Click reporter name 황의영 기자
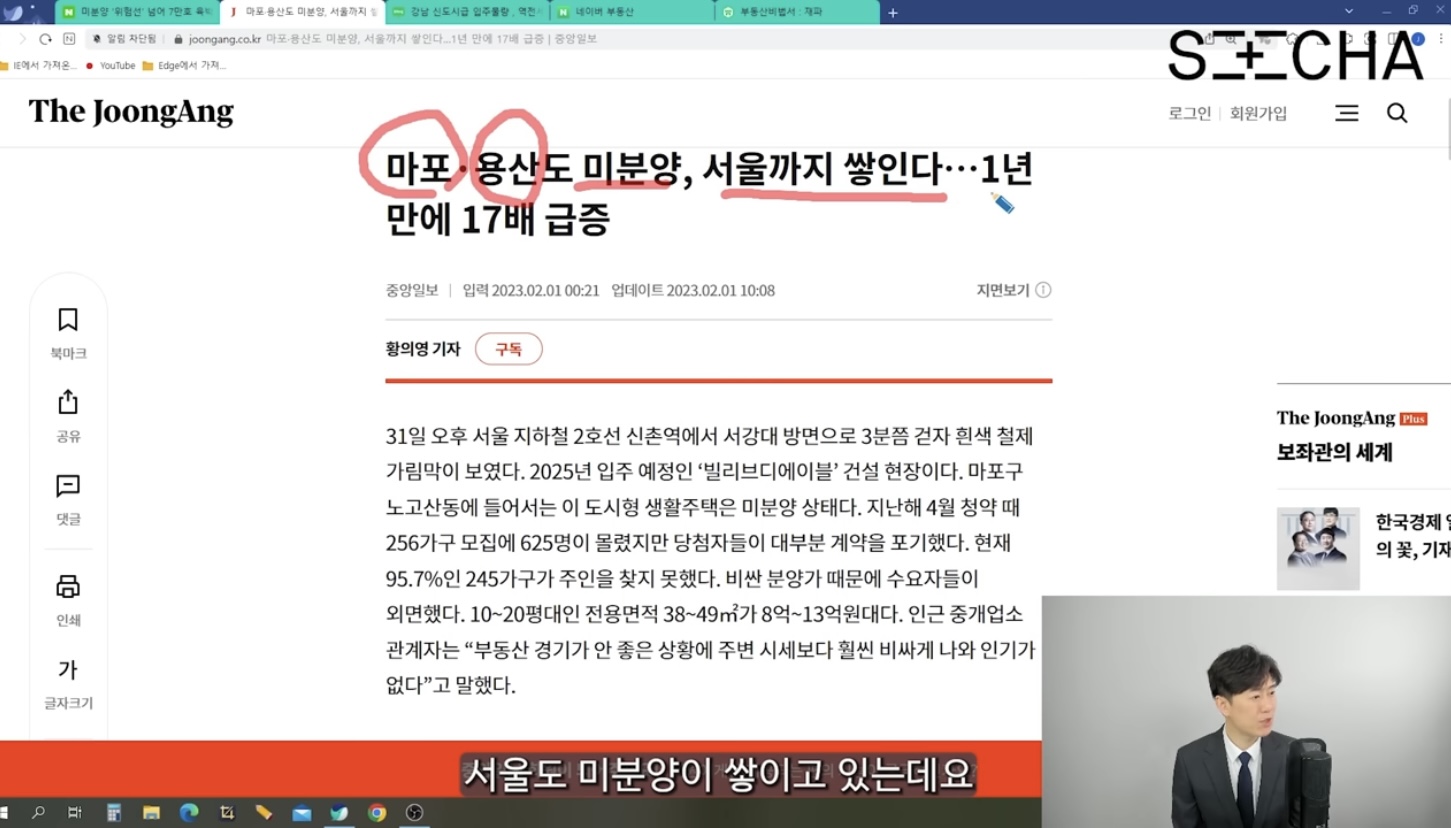The image size is (1451, 828). (x=423, y=349)
